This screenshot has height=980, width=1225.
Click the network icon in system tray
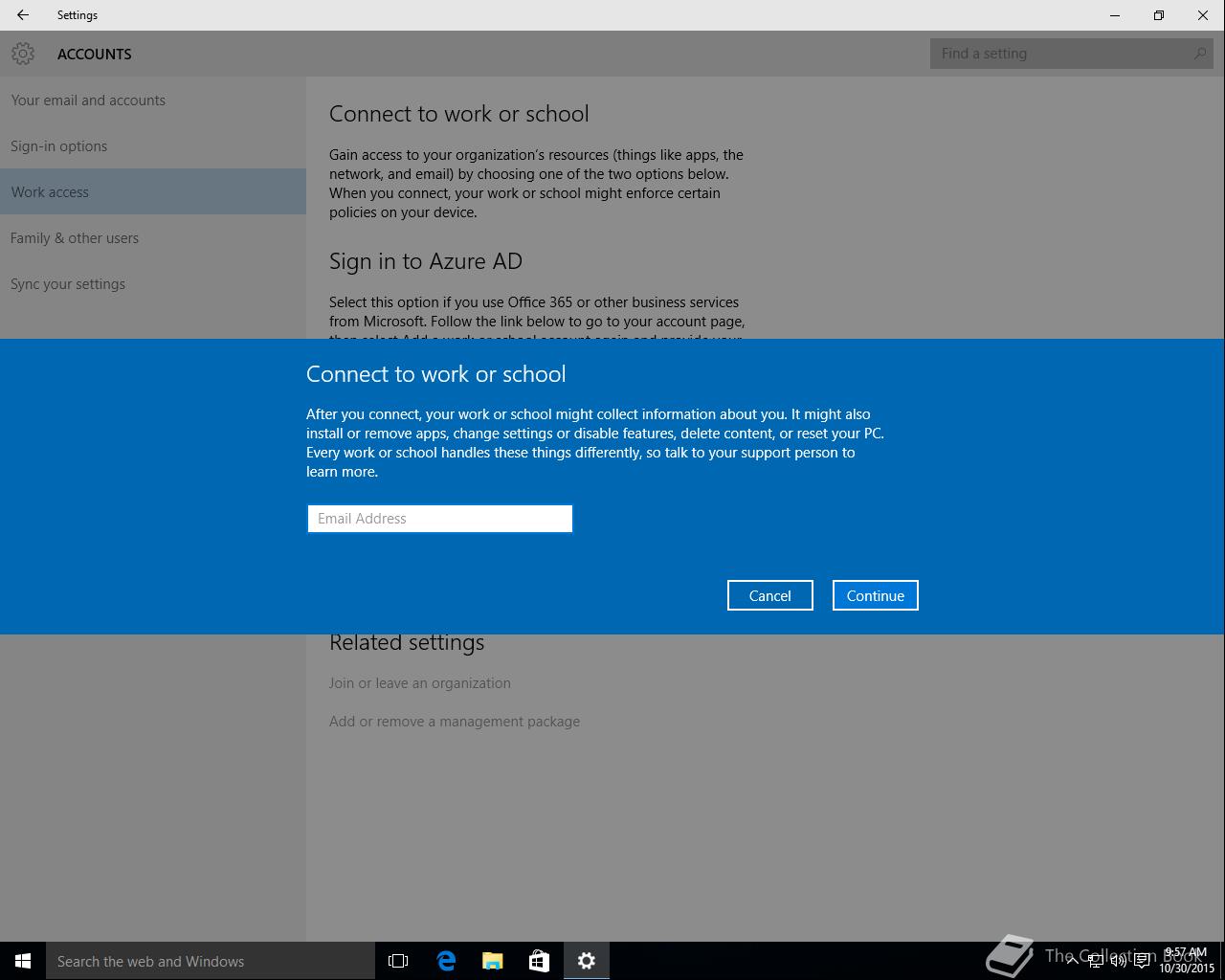click(1095, 961)
